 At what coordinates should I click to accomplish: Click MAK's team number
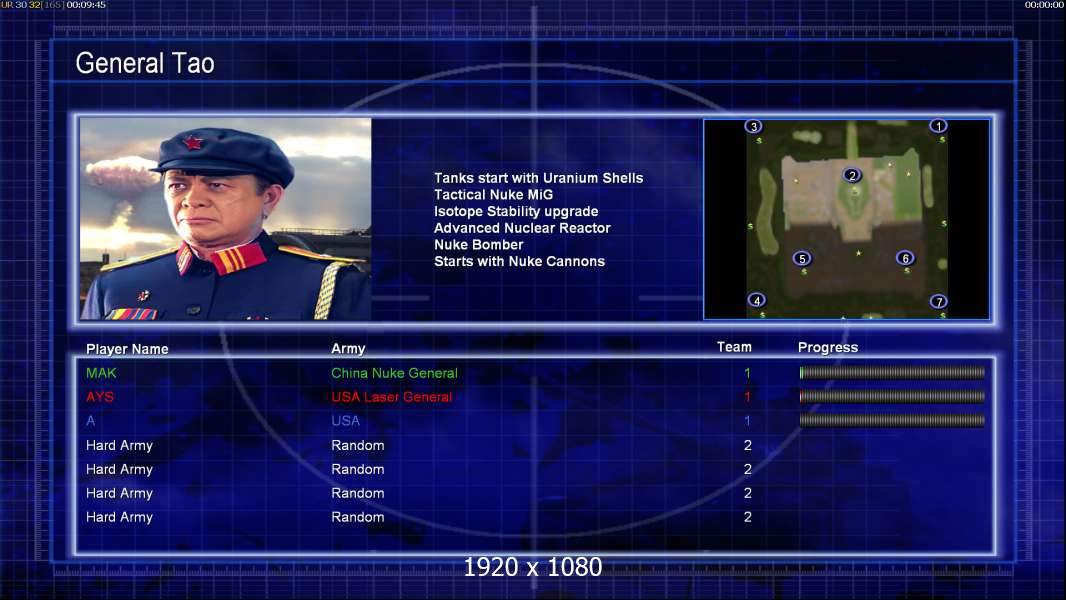[747, 373]
